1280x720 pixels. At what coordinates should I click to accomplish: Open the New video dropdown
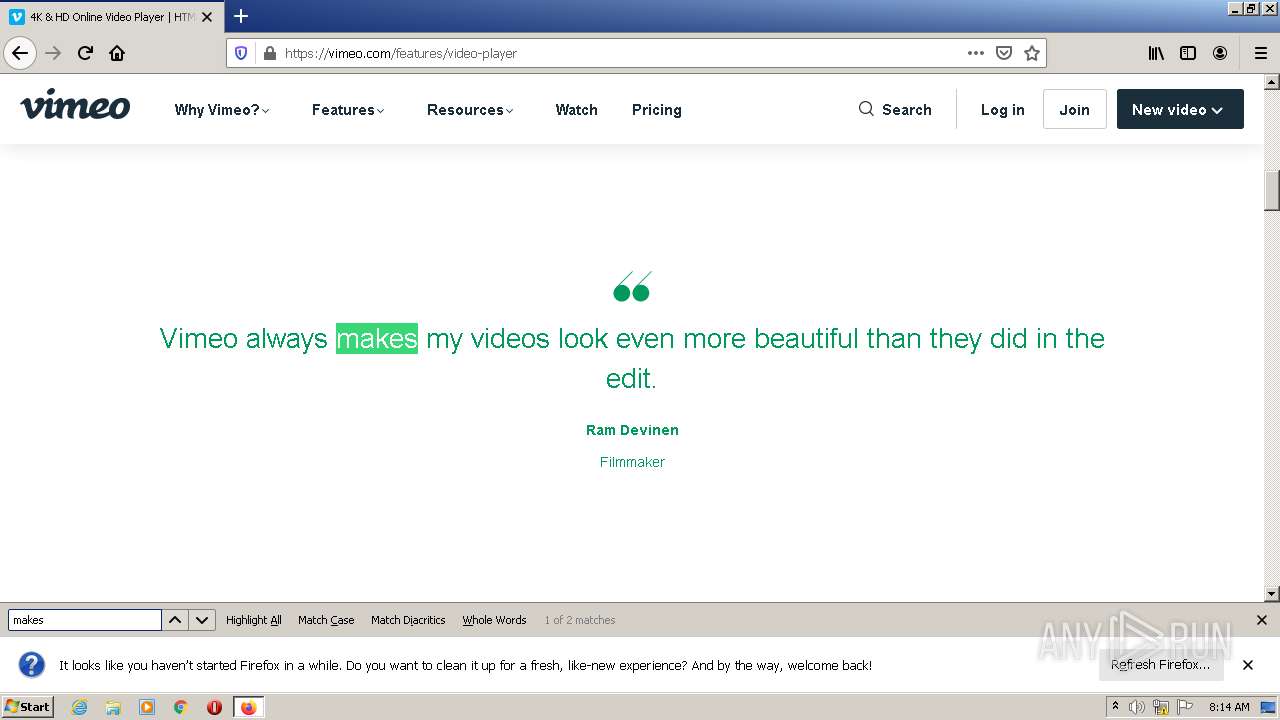[x=1180, y=109]
